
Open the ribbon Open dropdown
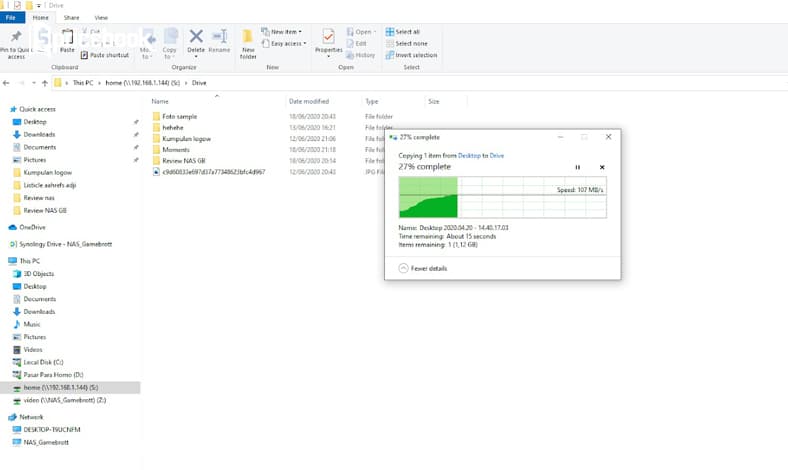coord(361,32)
